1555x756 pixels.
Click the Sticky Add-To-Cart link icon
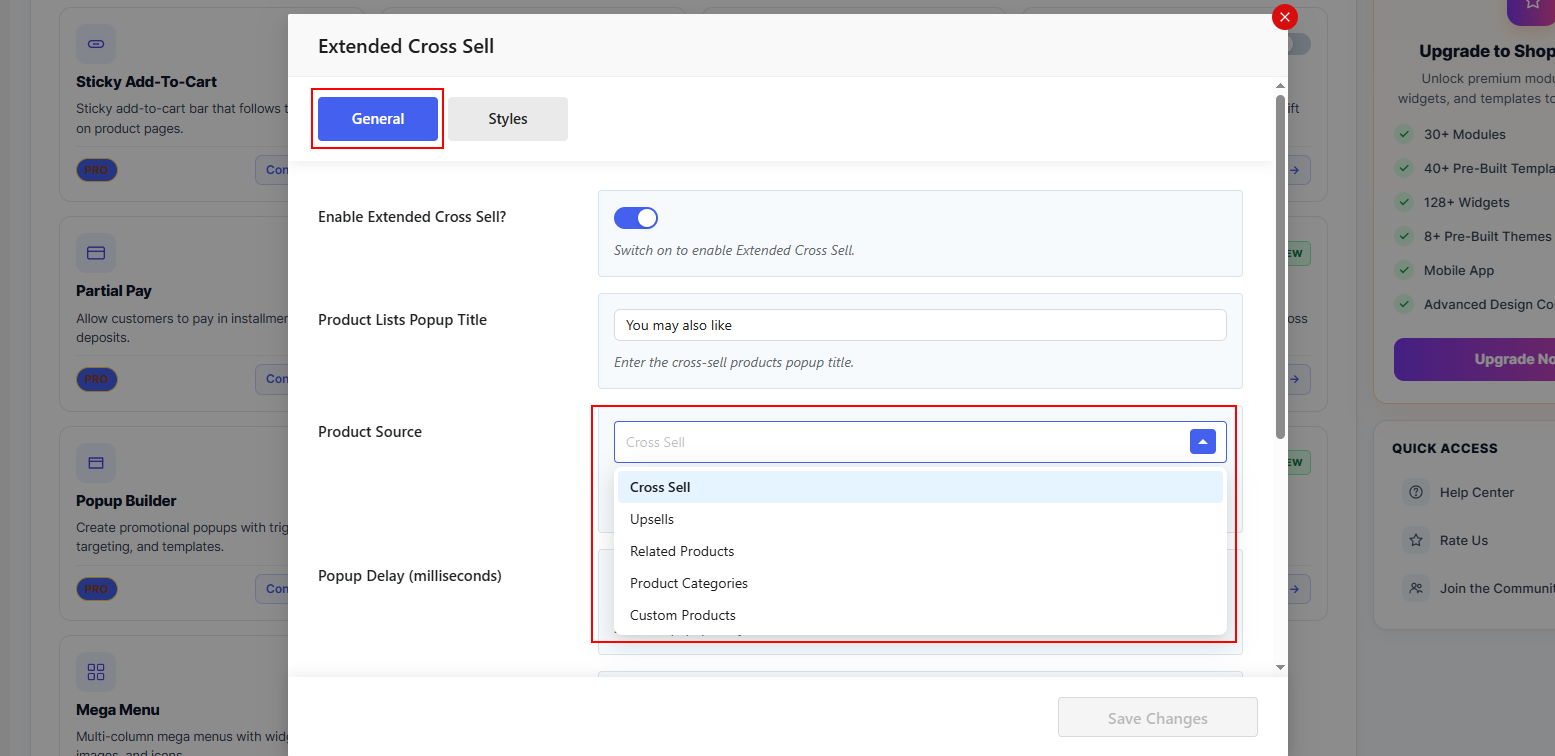point(96,44)
